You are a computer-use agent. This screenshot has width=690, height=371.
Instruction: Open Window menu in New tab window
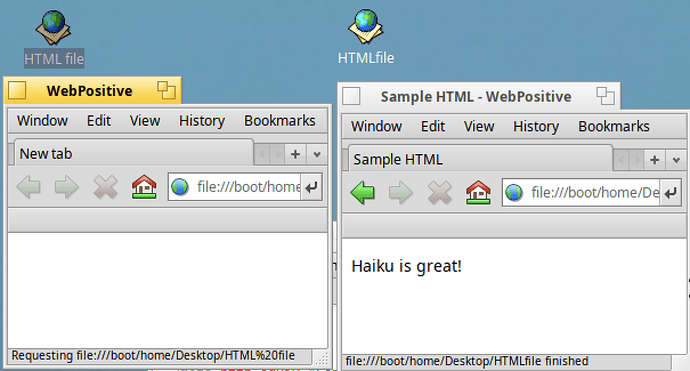tap(42, 121)
